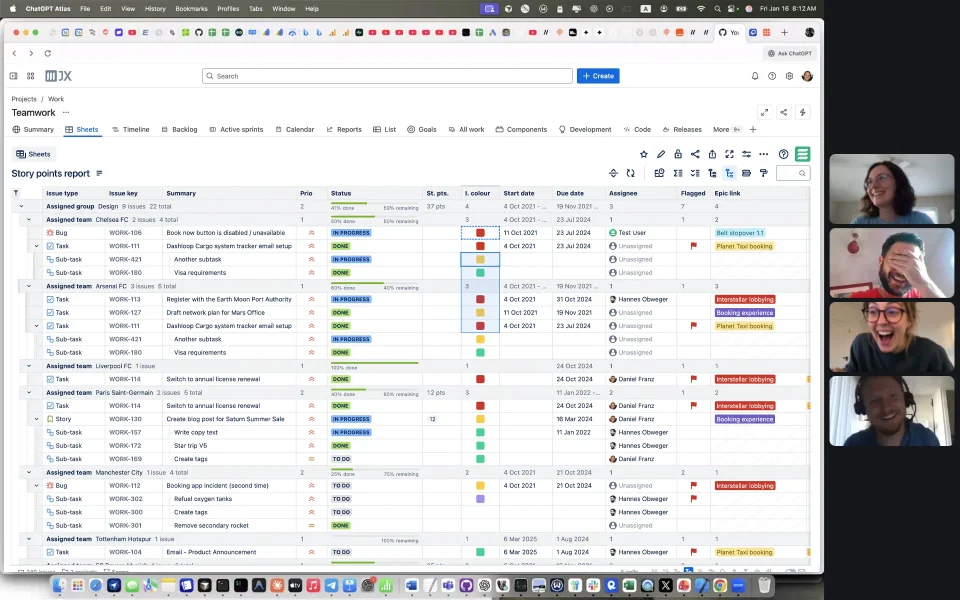Toggle the Jira sidebar panel icon

point(13,76)
